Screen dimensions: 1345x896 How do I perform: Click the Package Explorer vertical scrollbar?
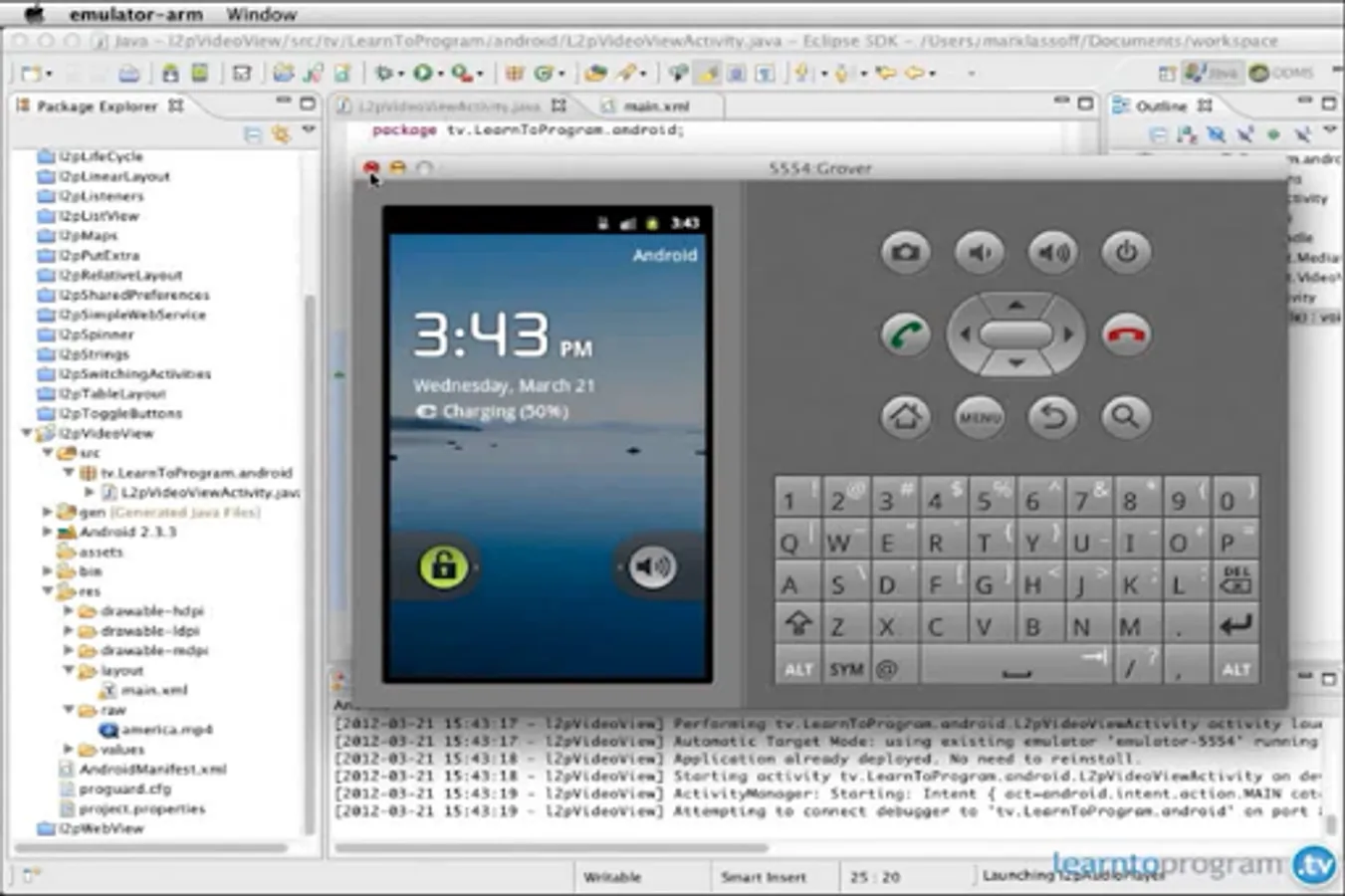(x=310, y=564)
